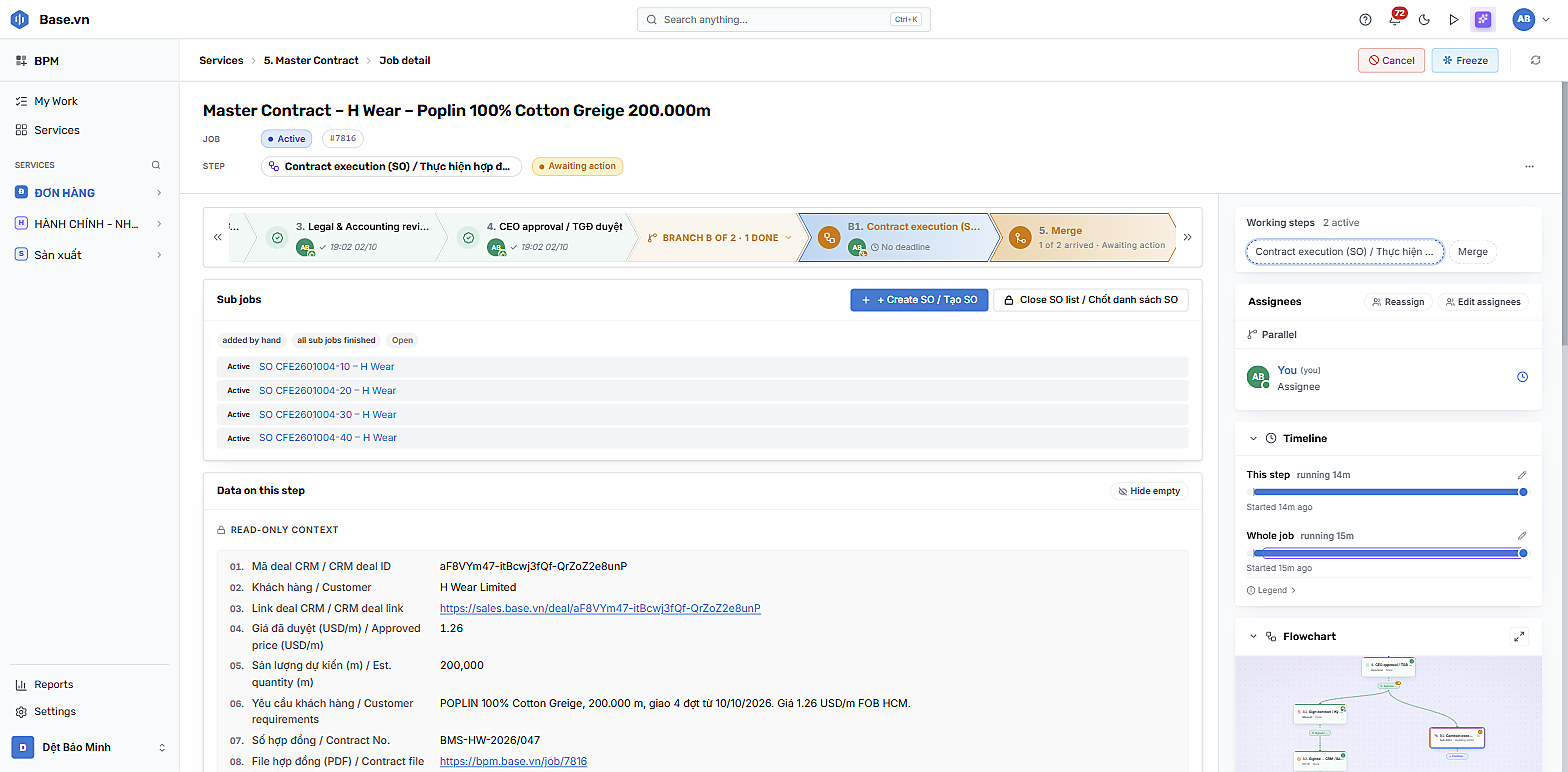Screen dimensions: 1568x772
Task: Edit This step timeline pencil icon
Action: [1522, 475]
